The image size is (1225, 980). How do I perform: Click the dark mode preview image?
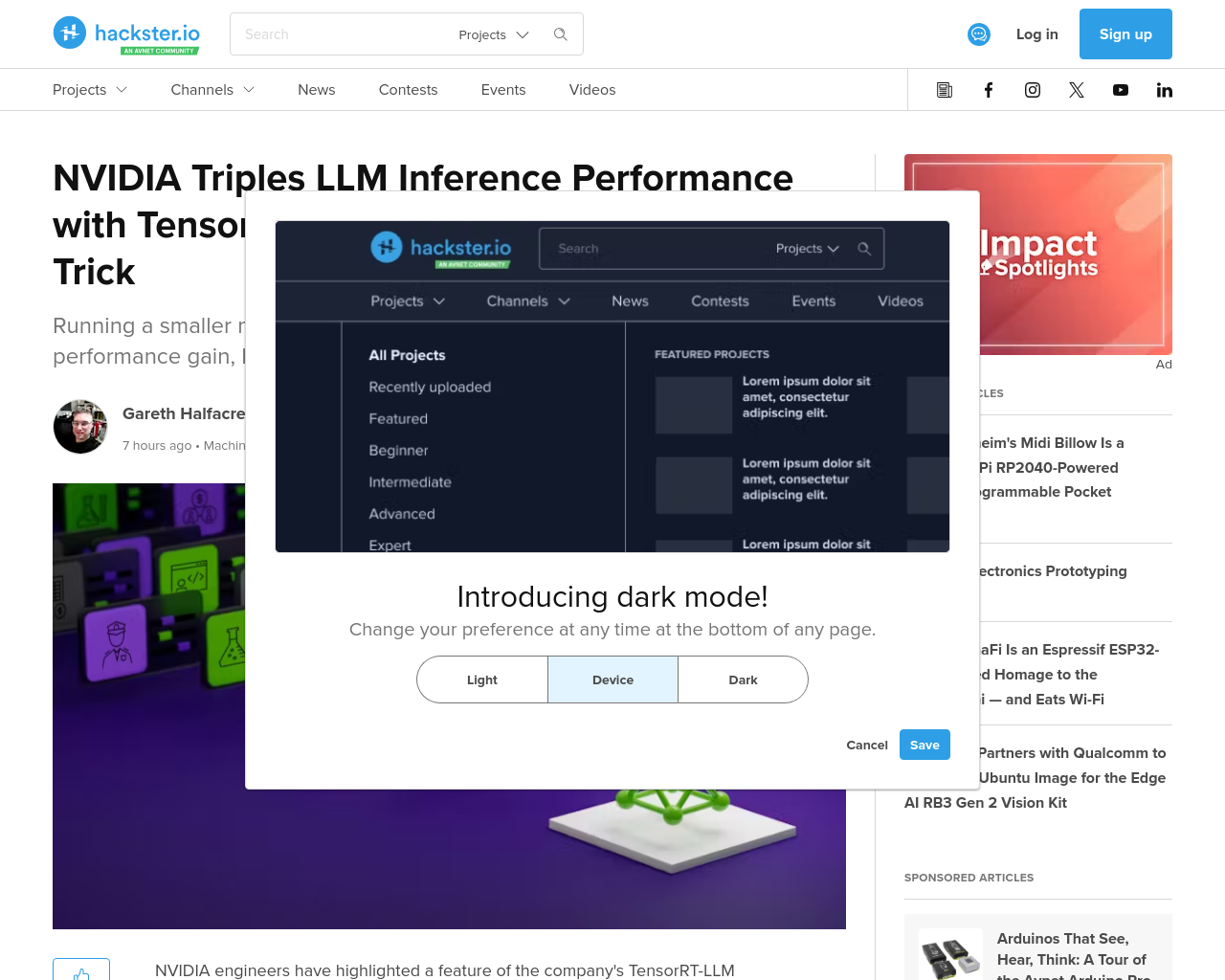tap(612, 387)
